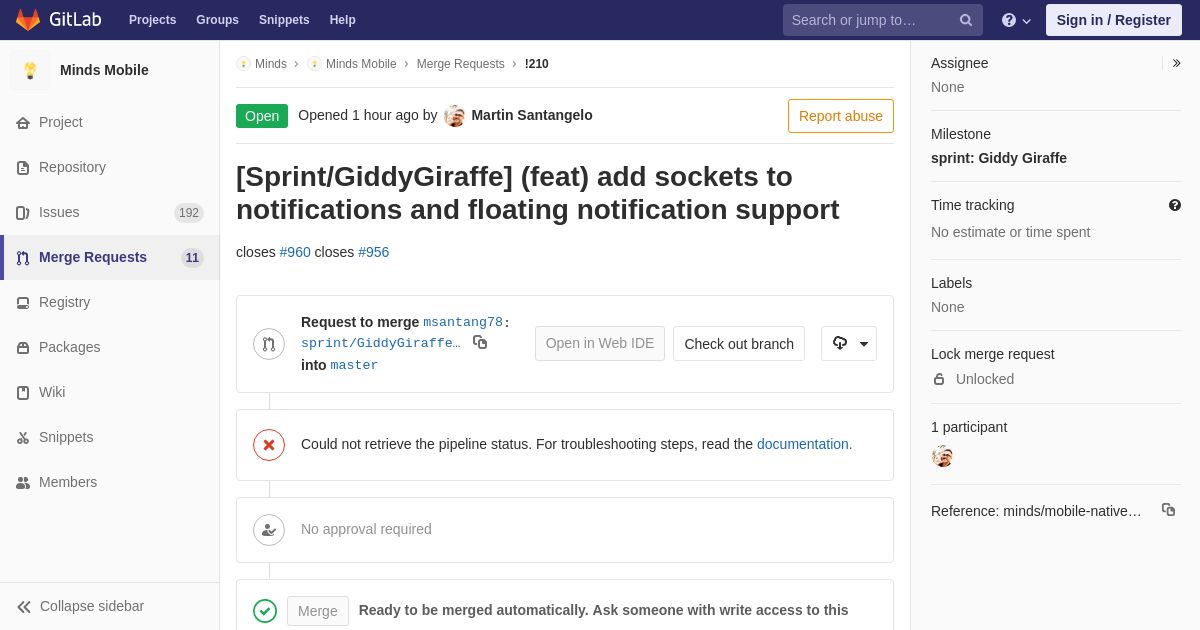The image size is (1200, 630).
Task: Open the Project sidebar section
Action: coord(109,122)
